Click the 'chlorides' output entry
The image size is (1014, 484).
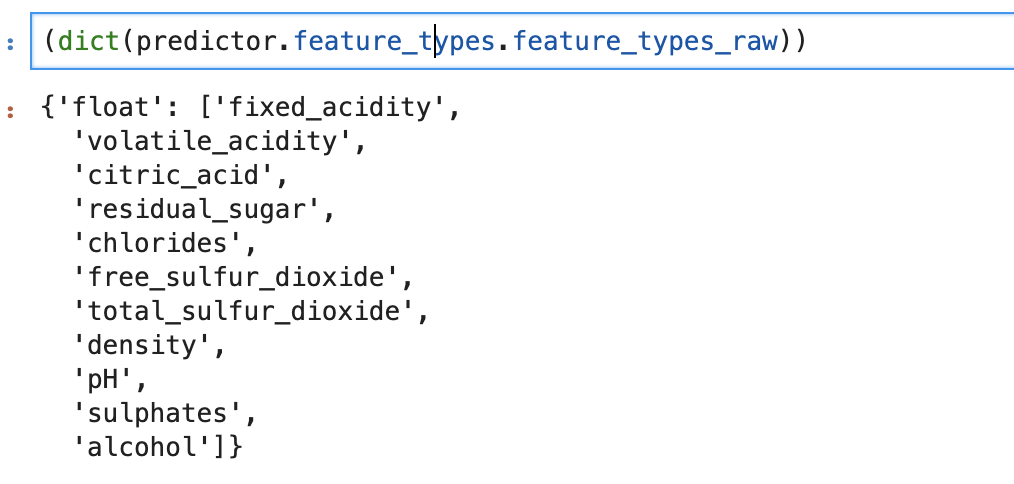pyautogui.click(x=158, y=244)
